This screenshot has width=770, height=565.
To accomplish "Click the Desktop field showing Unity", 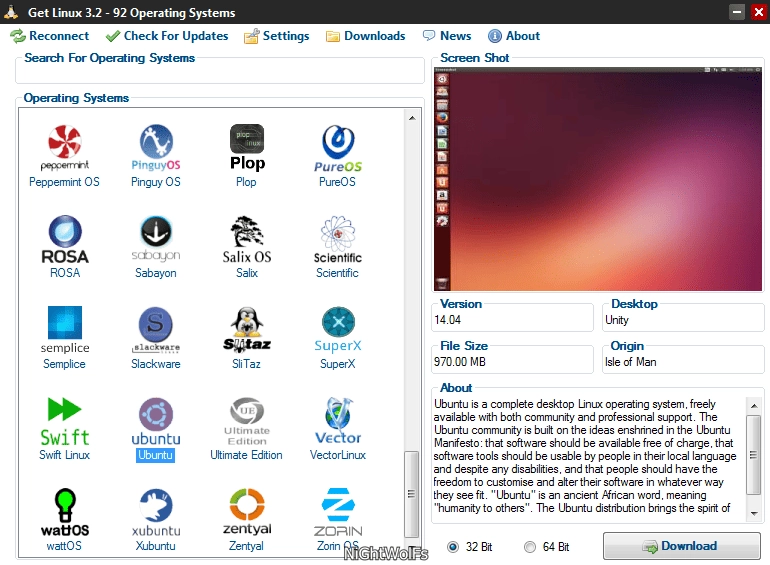I will pos(683,320).
